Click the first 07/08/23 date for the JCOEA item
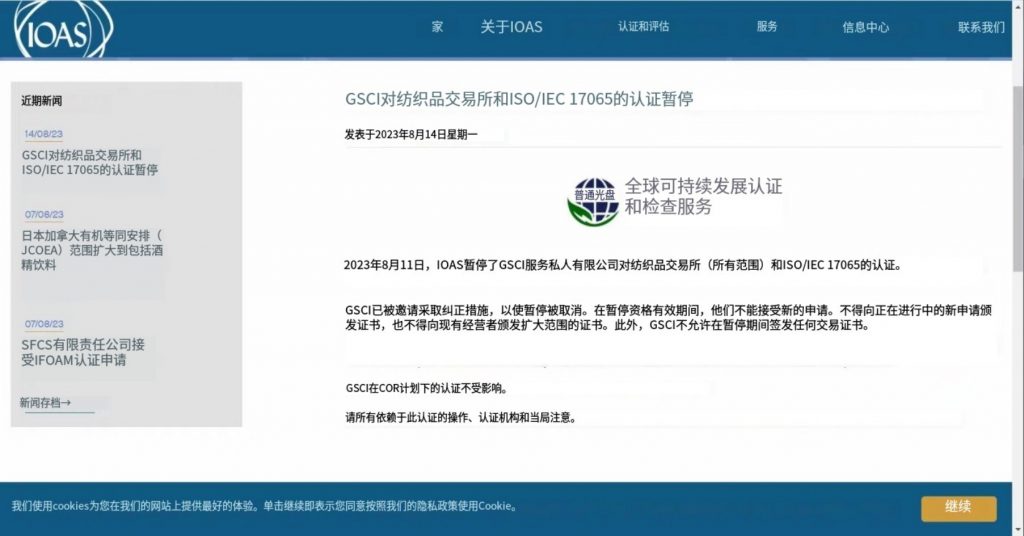This screenshot has width=1024, height=536. pyautogui.click(x=44, y=214)
